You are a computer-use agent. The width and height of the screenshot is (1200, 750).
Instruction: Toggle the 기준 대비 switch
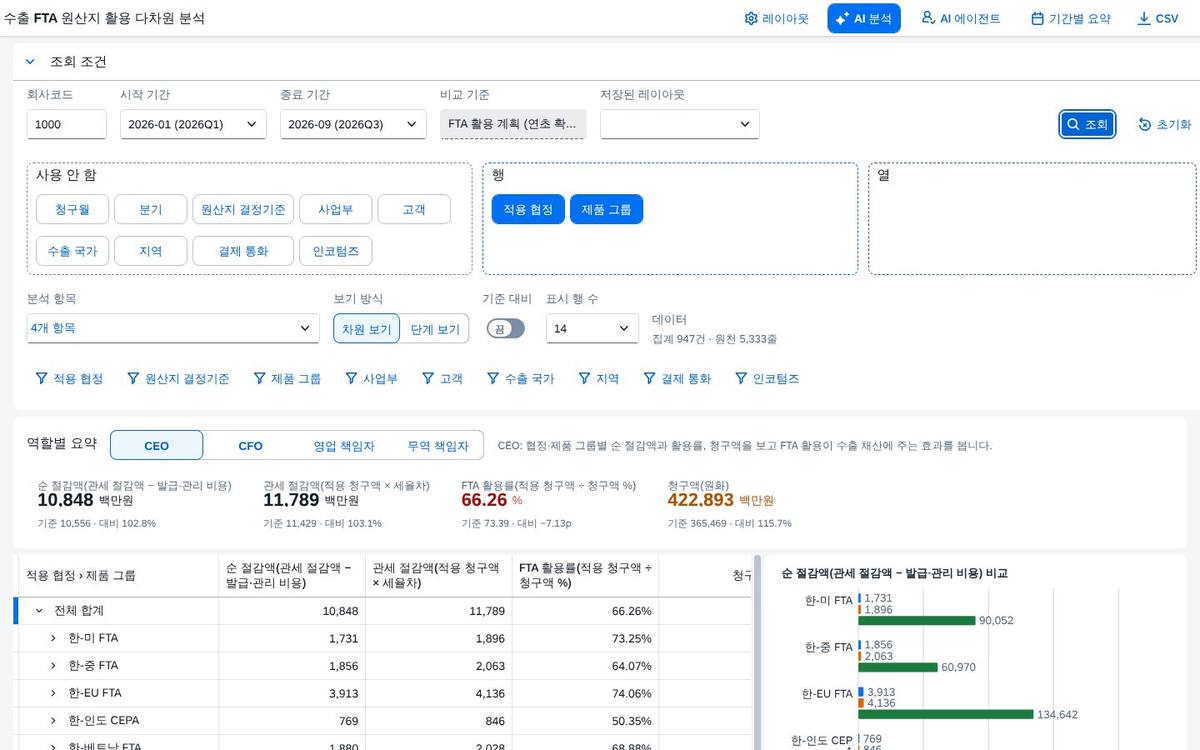click(506, 328)
